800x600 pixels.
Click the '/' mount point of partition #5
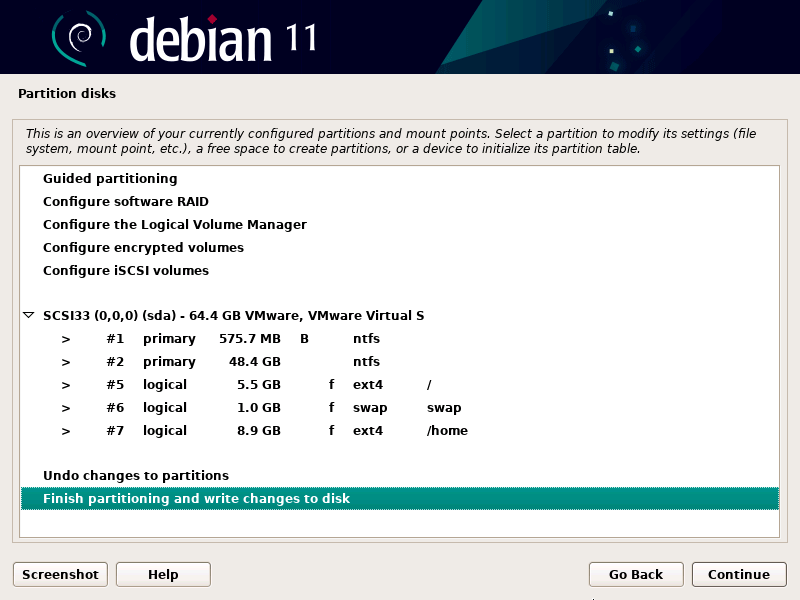429,385
